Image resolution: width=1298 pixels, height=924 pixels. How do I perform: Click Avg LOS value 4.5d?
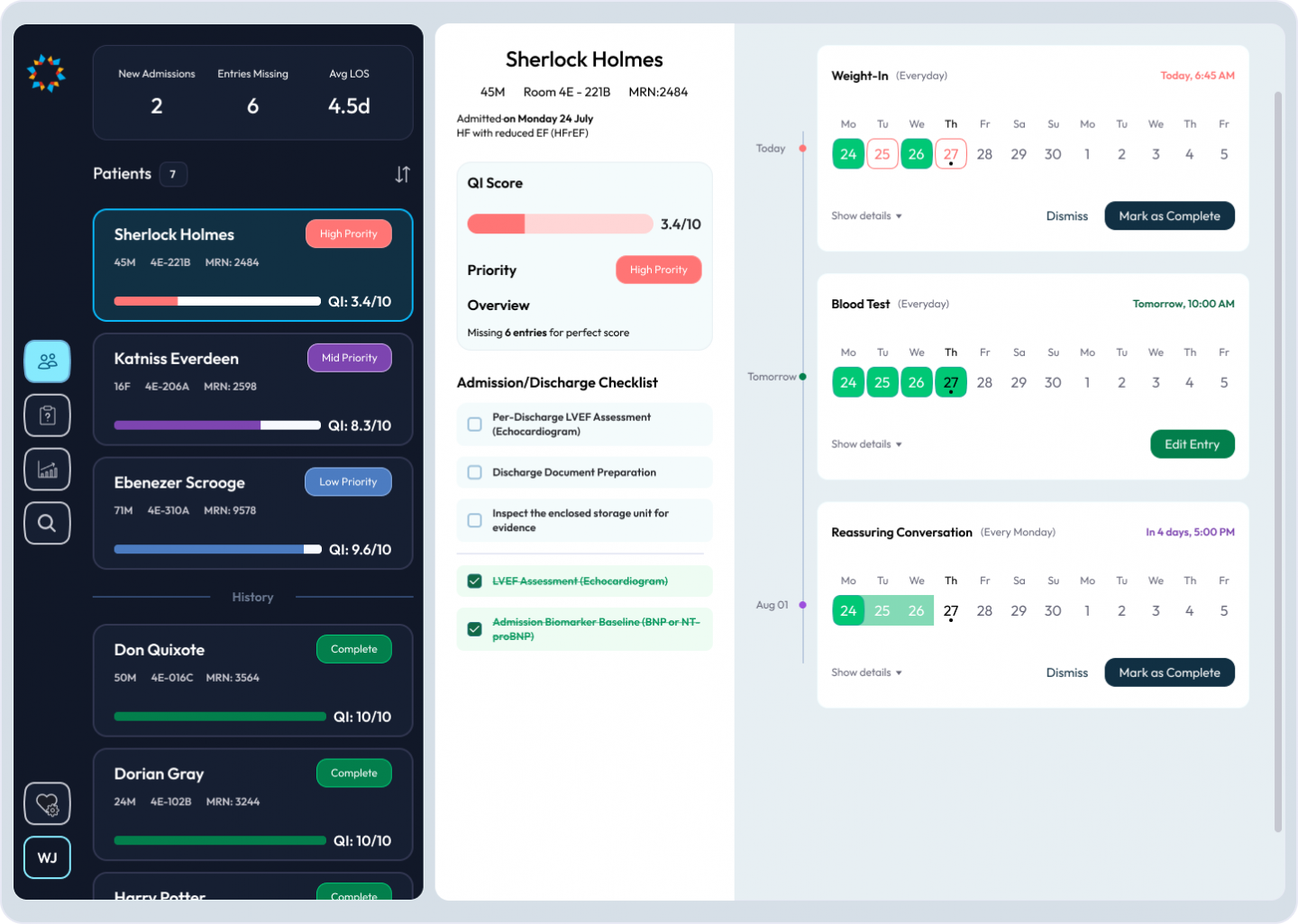point(349,106)
